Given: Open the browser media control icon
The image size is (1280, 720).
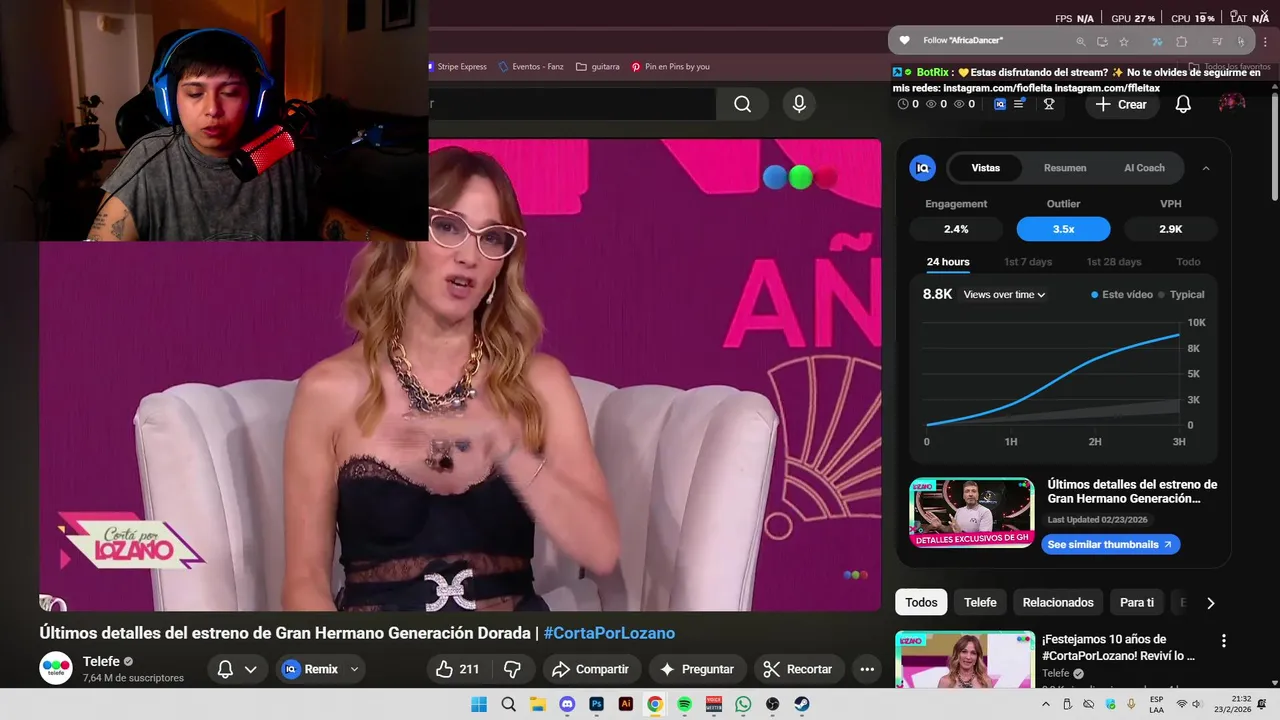Looking at the screenshot, I should pyautogui.click(x=1217, y=41).
